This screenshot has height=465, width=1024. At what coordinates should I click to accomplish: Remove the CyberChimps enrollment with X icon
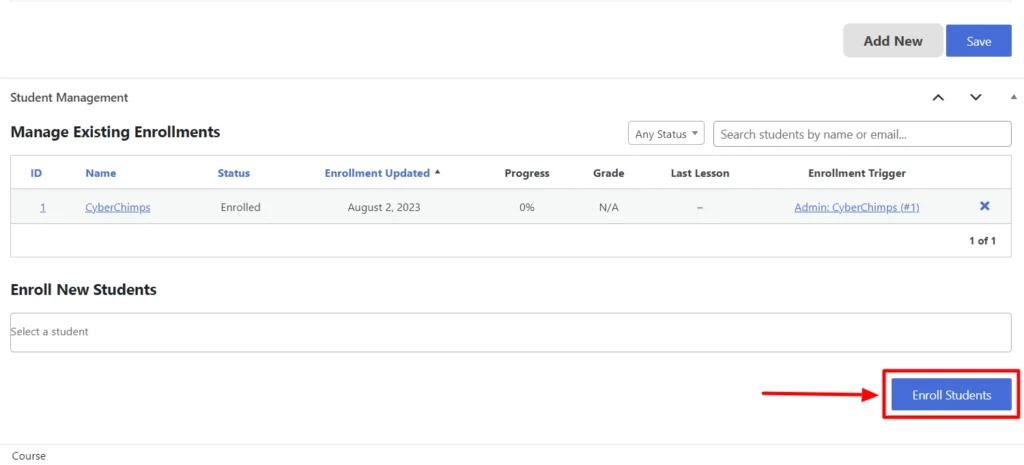pyautogui.click(x=984, y=206)
